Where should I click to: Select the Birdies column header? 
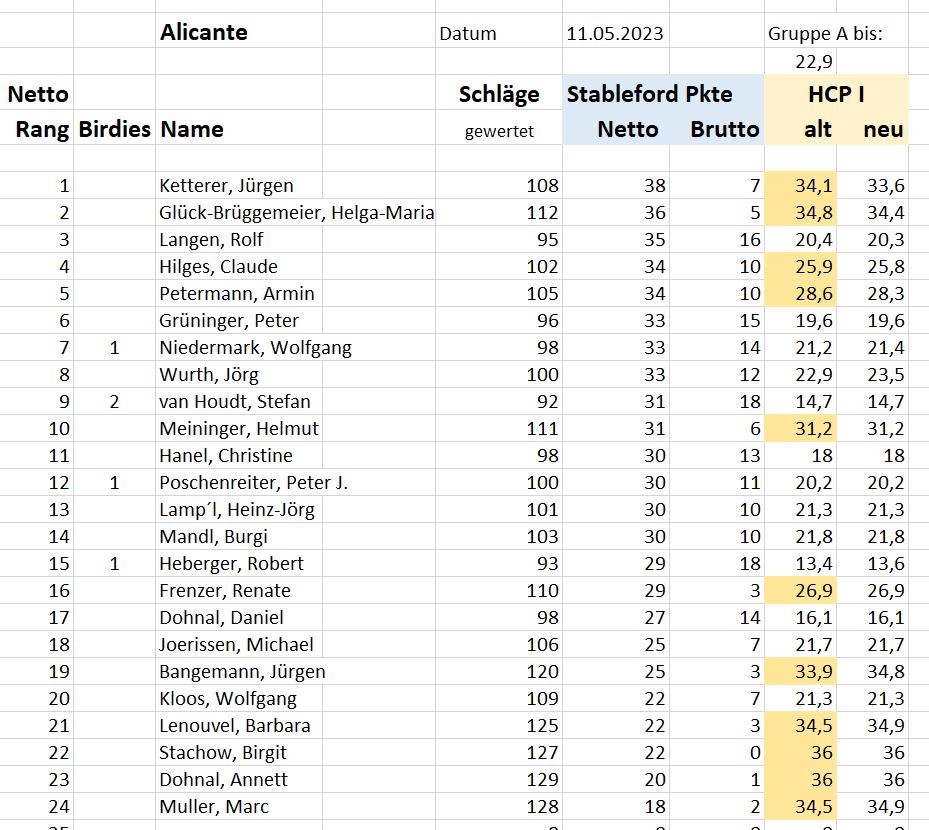tap(114, 127)
